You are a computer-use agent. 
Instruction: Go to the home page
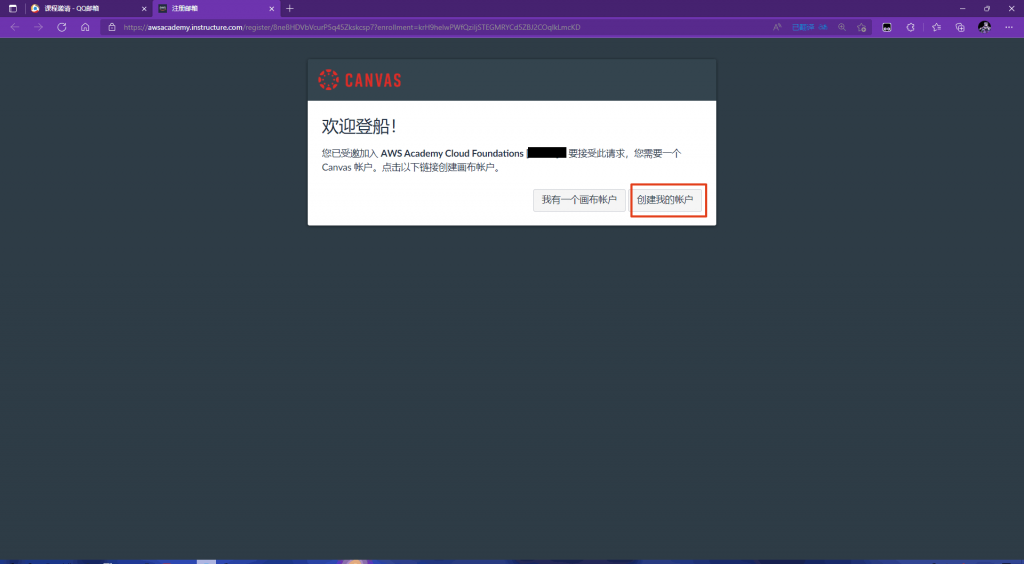pyautogui.click(x=85, y=27)
